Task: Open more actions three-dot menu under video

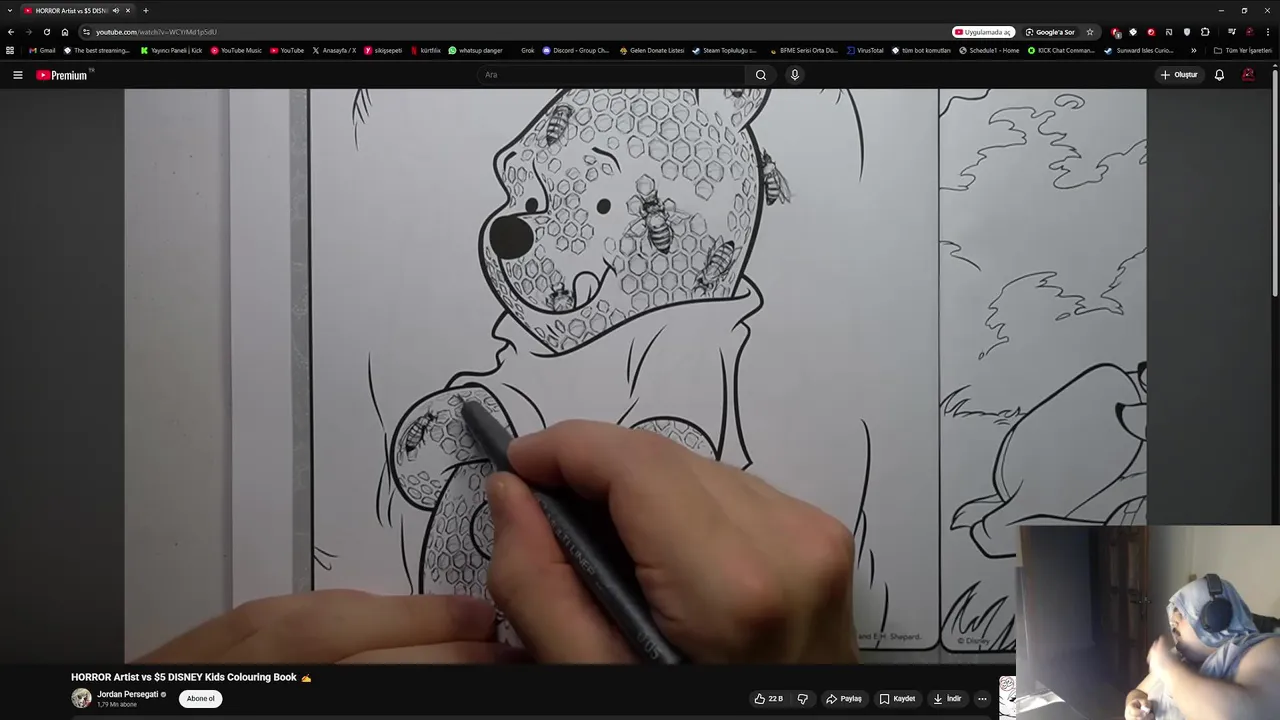Action: tap(982, 699)
